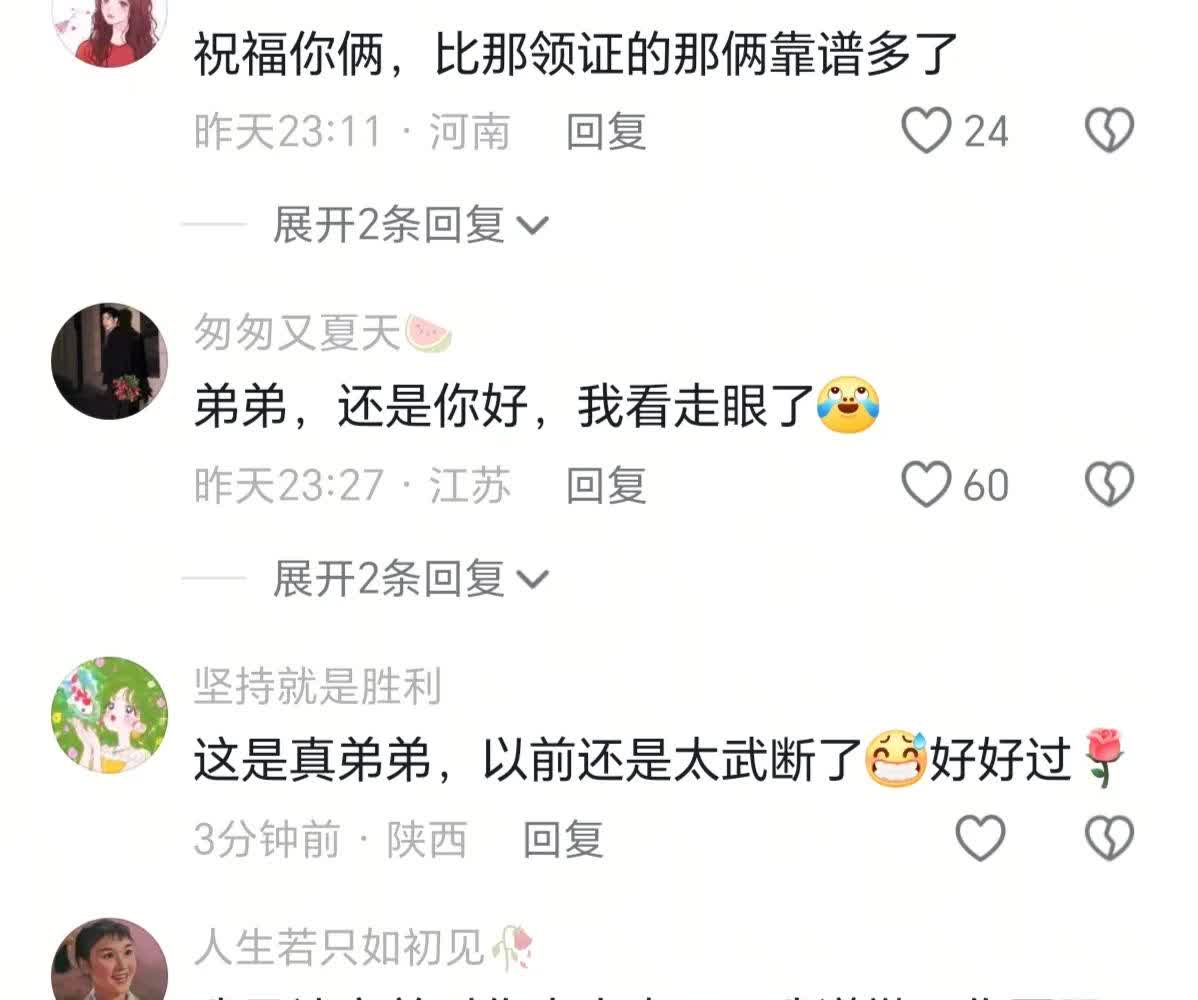
Task: Tap the username 坚持就是胜利
Action: (318, 686)
